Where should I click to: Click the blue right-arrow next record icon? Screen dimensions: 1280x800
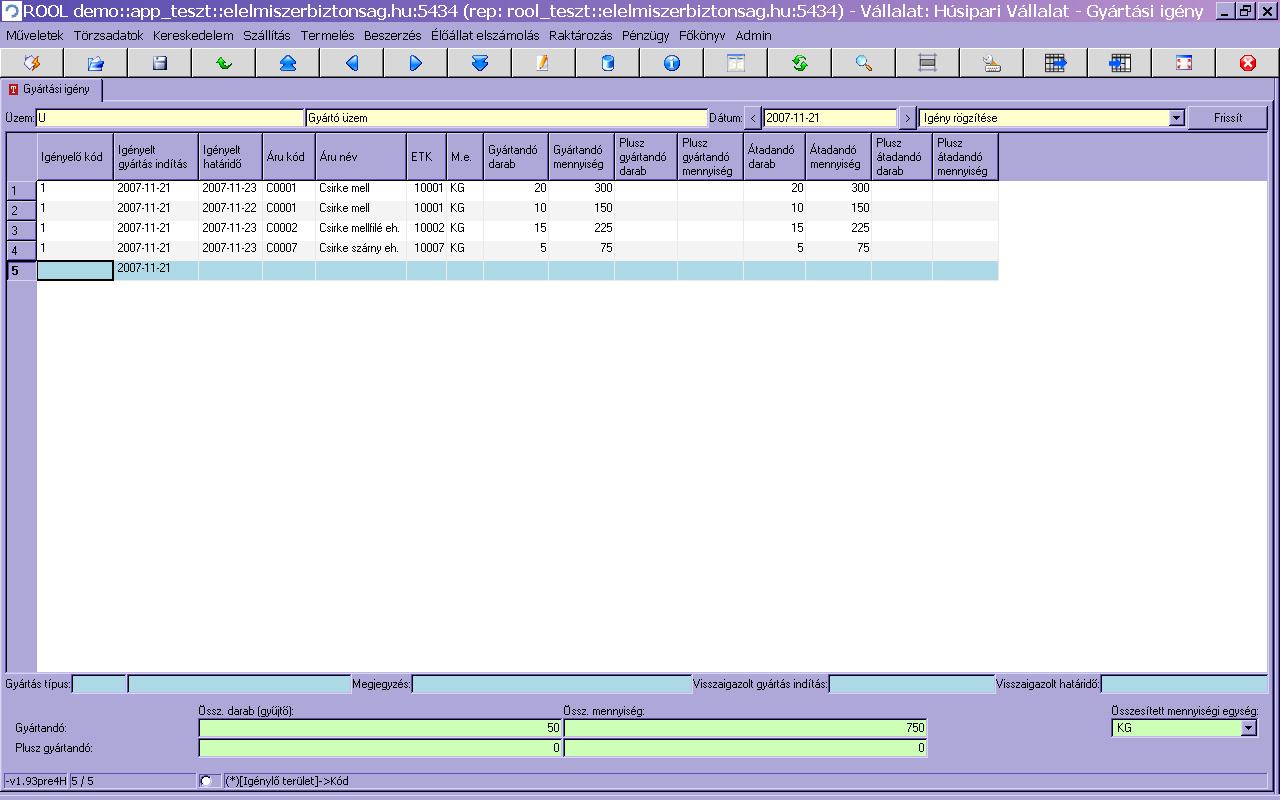[x=416, y=63]
